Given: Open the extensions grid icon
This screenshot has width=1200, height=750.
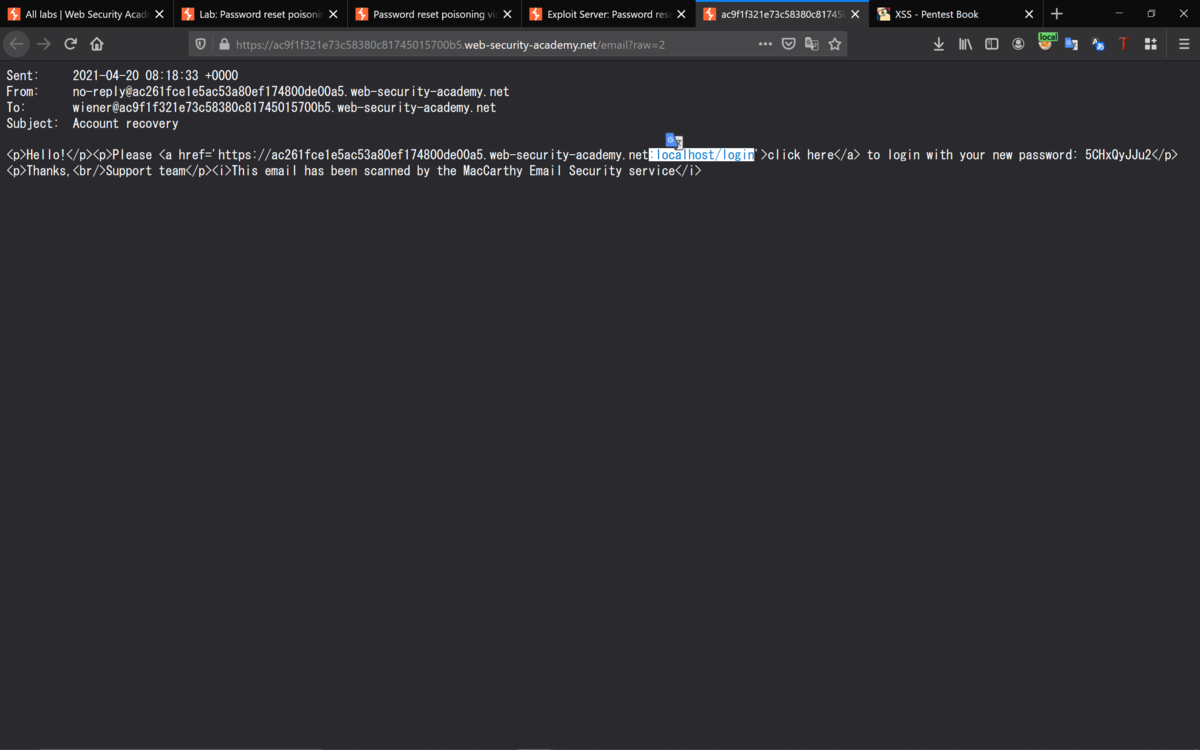Looking at the screenshot, I should pyautogui.click(x=1151, y=44).
